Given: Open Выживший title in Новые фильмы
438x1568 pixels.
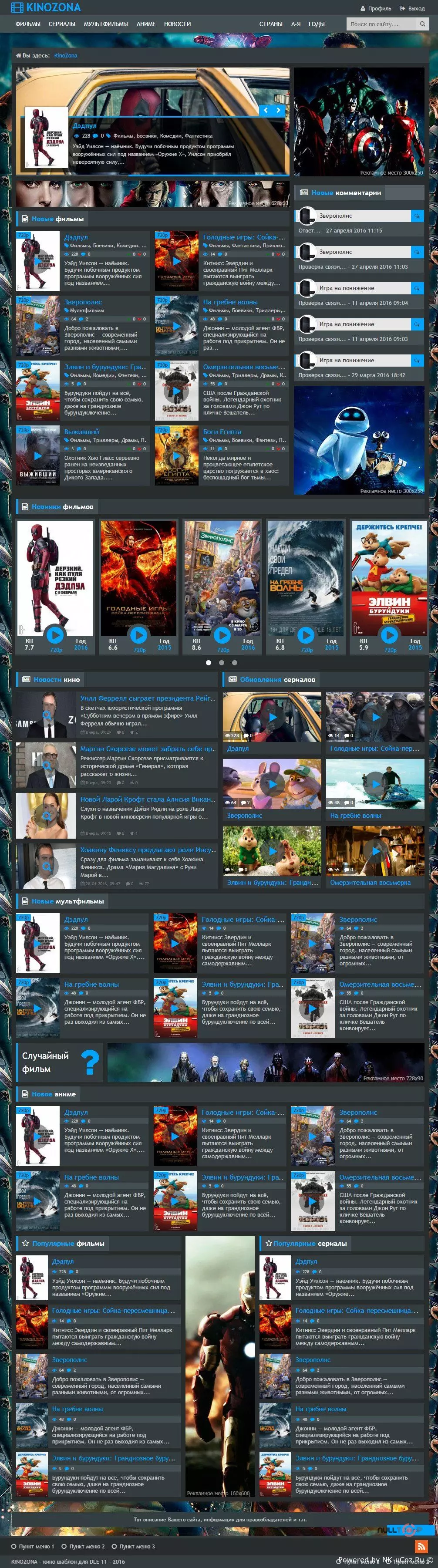Looking at the screenshot, I should pos(81,432).
